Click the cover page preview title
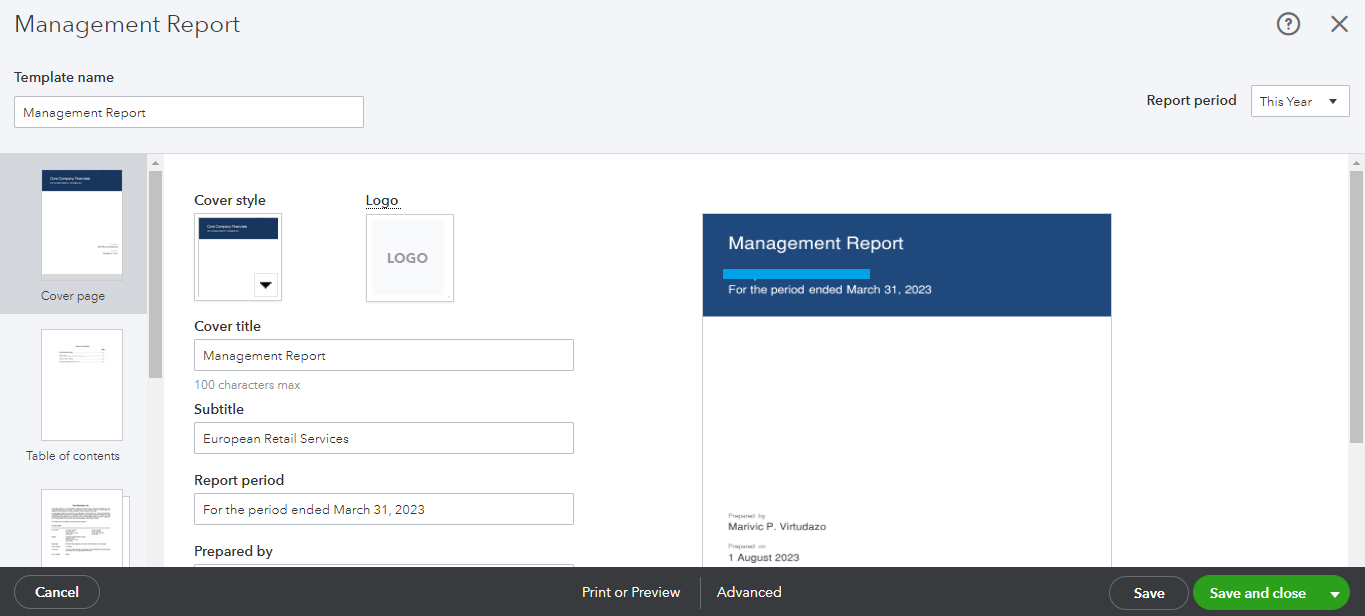 (x=816, y=243)
